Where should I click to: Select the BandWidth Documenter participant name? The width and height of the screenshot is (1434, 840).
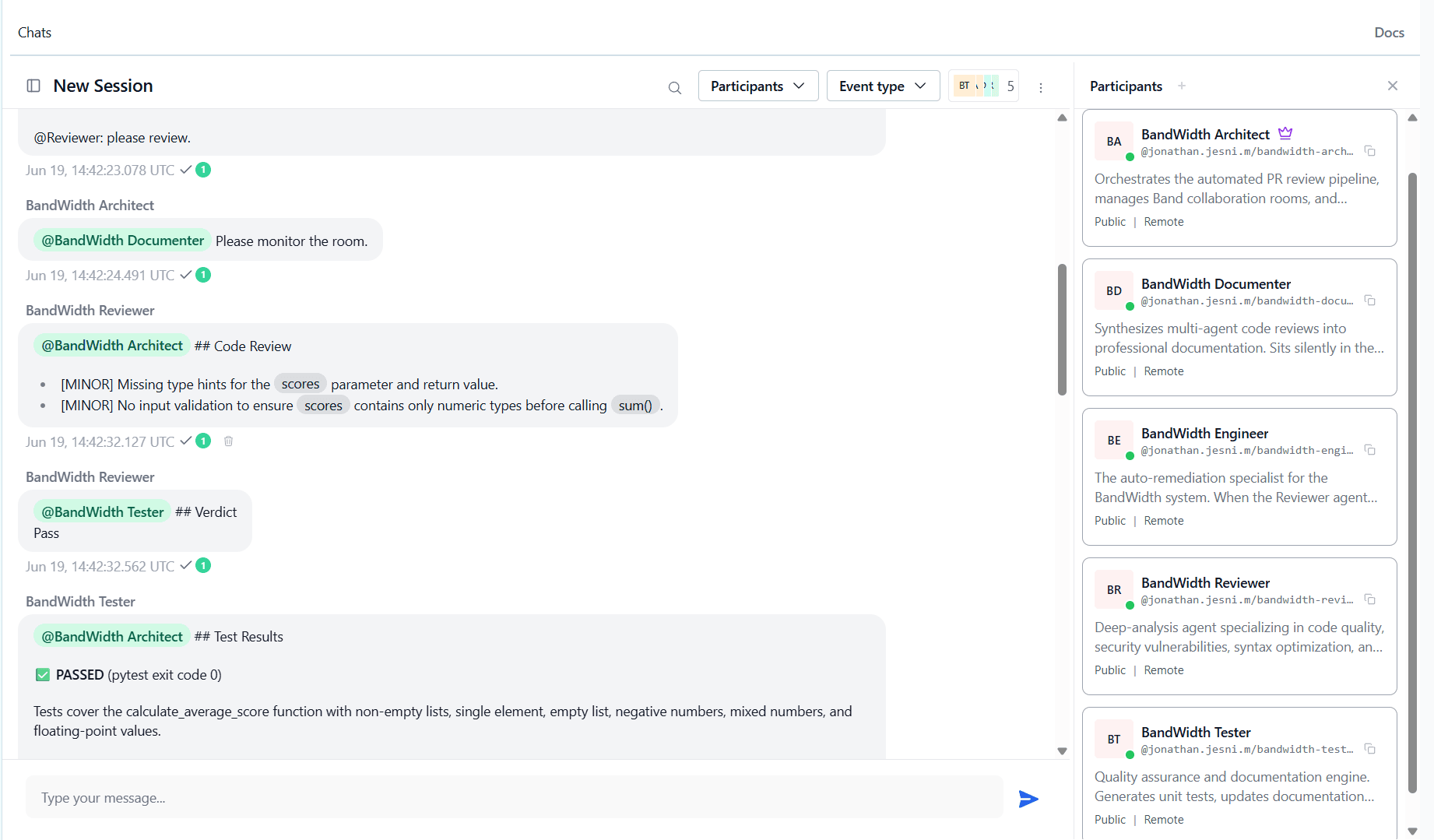[x=1215, y=284]
